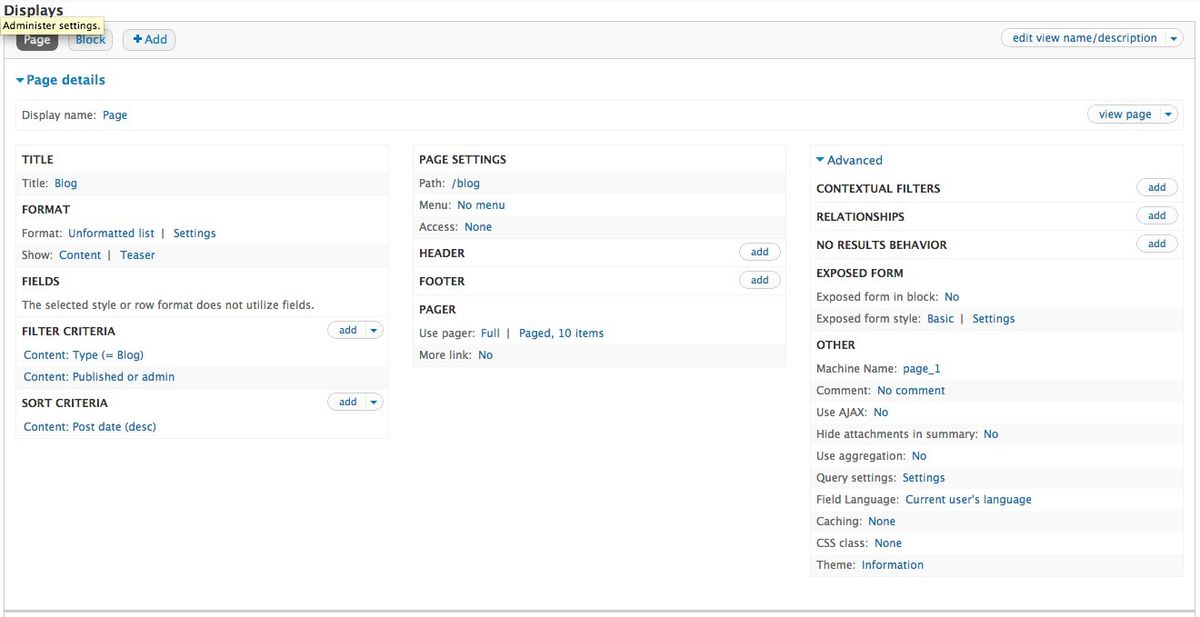Change the Unformatted list format

[x=110, y=232]
